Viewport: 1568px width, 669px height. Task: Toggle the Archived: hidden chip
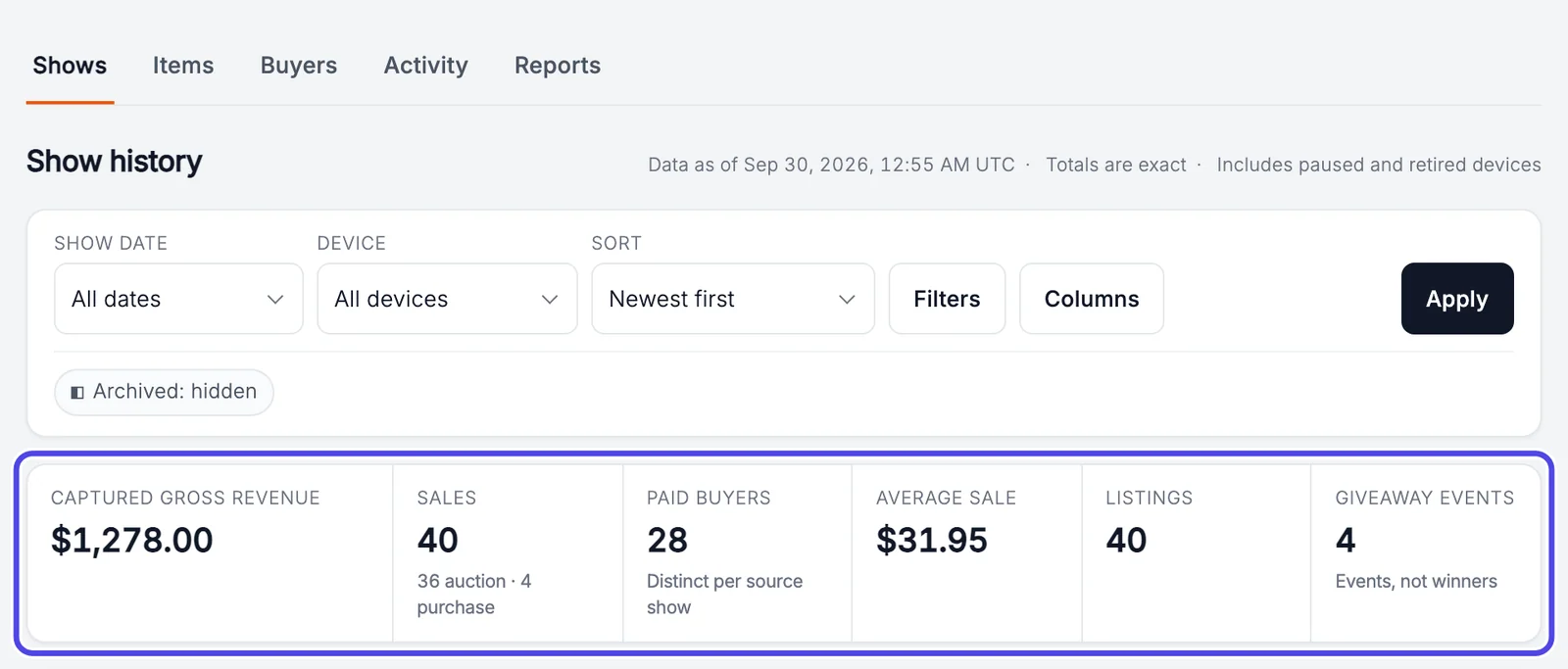pyautogui.click(x=164, y=392)
